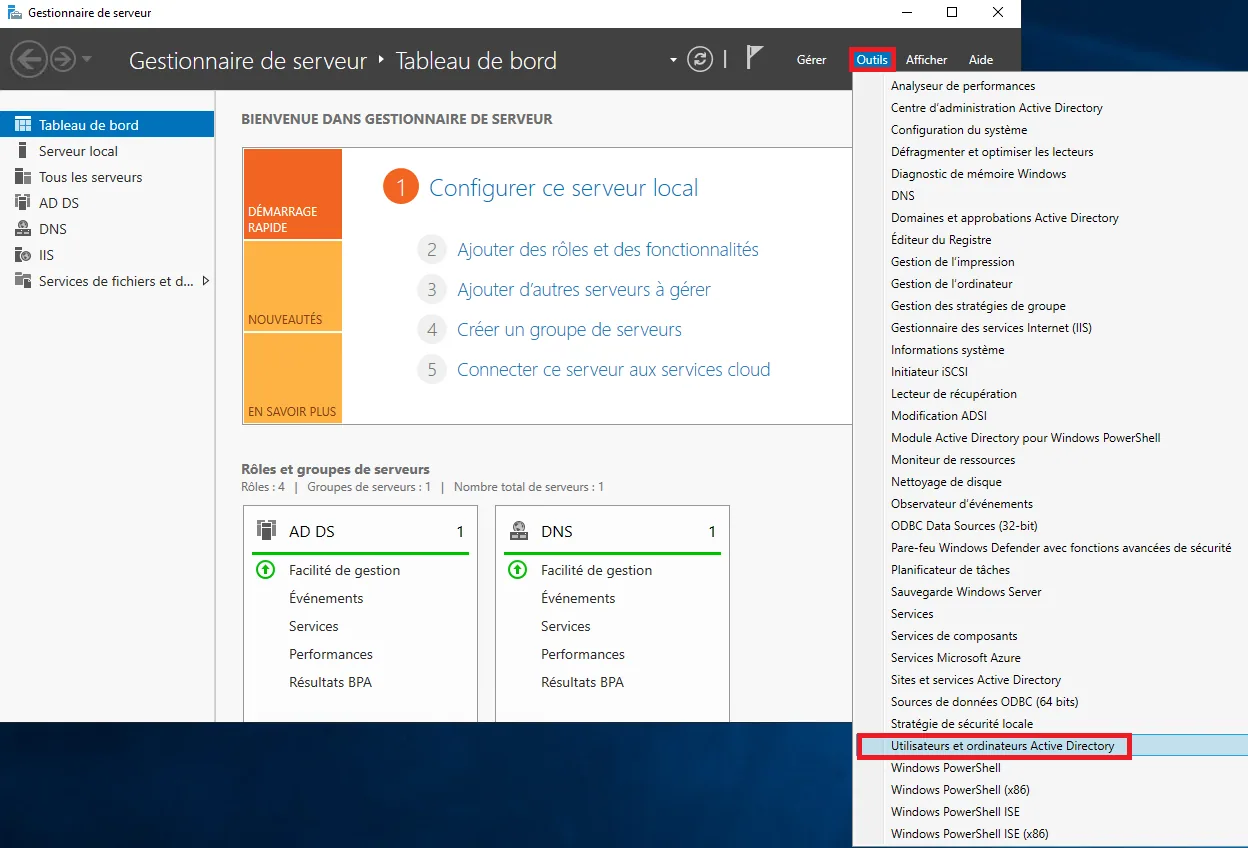1248x848 pixels.
Task: Open the notifications flag icon
Action: tap(755, 58)
